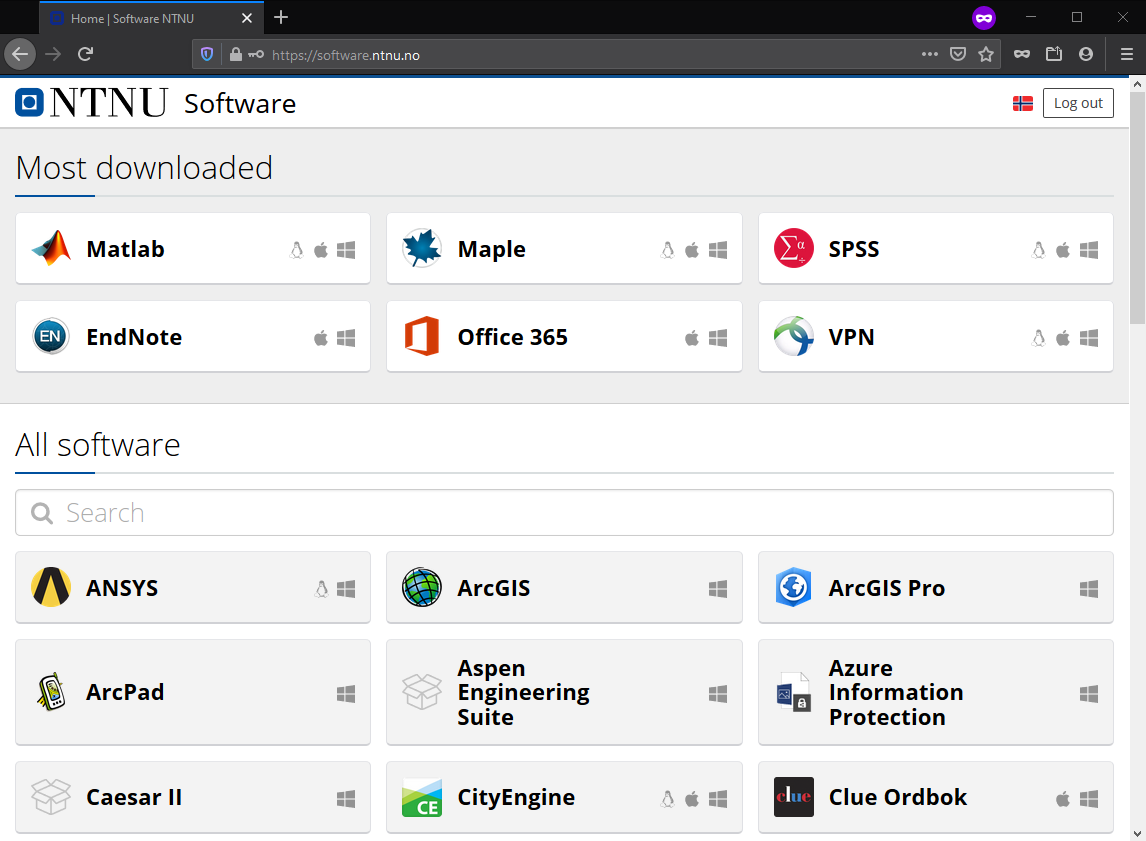Bookmark this page with the star icon

pos(986,54)
